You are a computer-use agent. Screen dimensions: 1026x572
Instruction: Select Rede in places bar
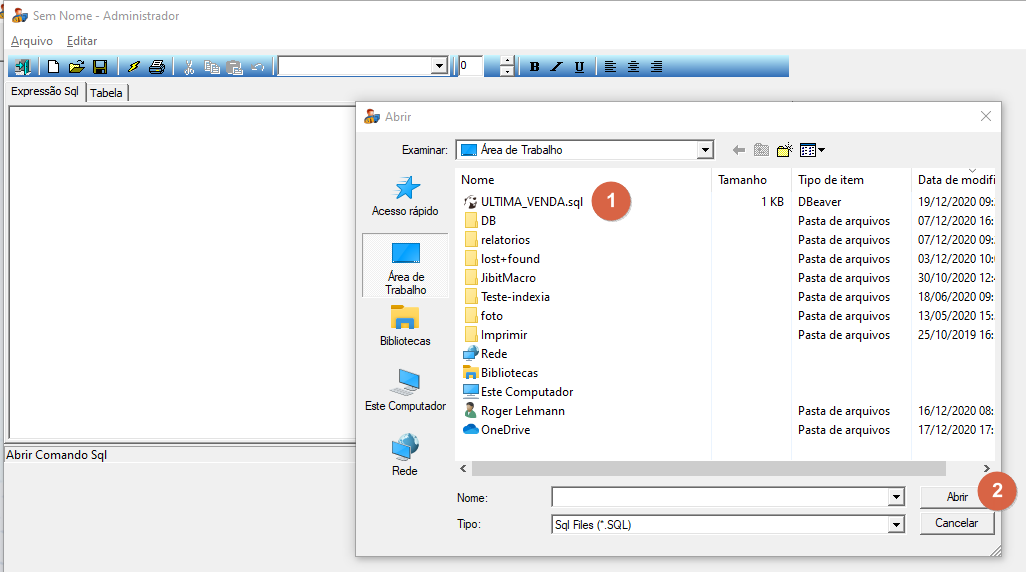click(x=405, y=455)
